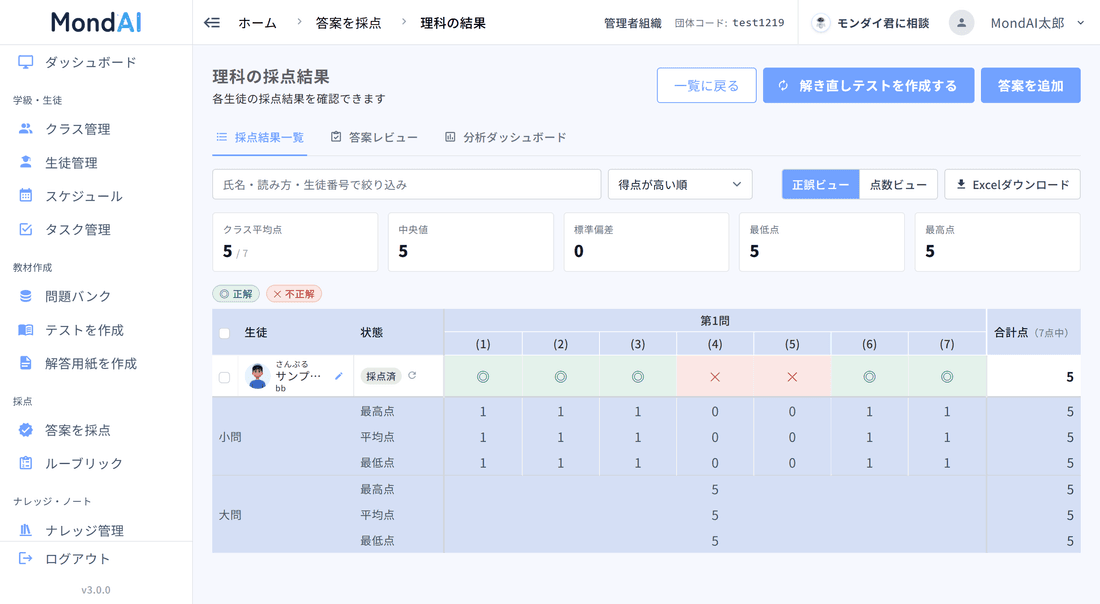
Task: Click the MondAI logo
Action: 95,22
